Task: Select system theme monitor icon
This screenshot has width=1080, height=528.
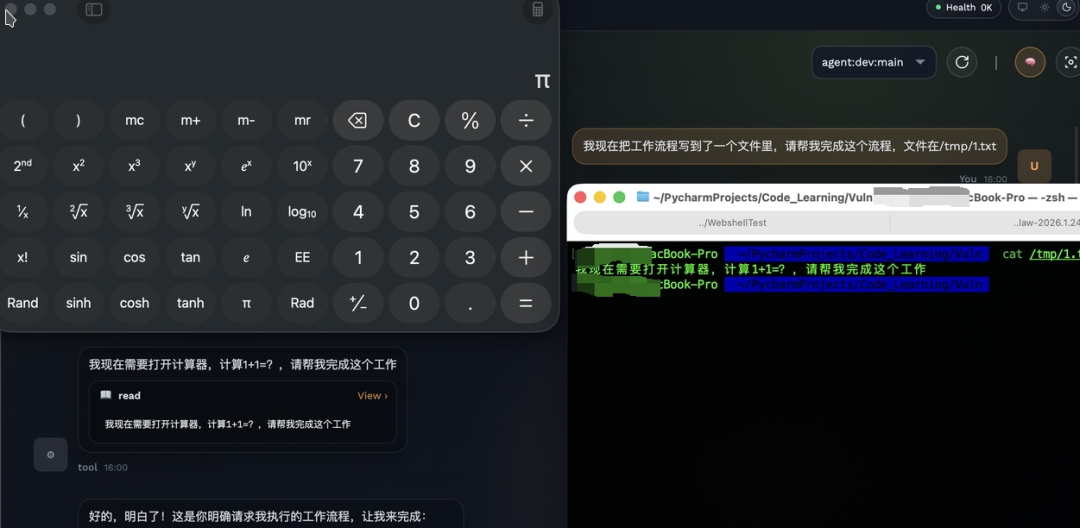Action: click(x=1022, y=7)
